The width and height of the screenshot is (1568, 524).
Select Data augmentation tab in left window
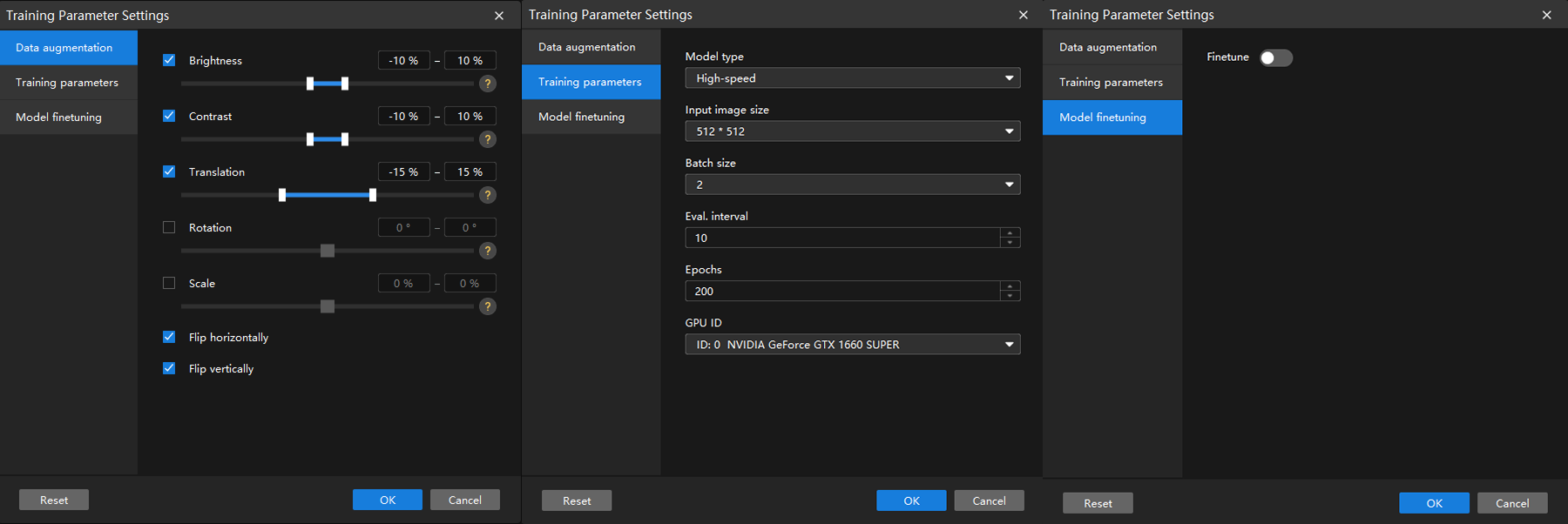(x=69, y=48)
